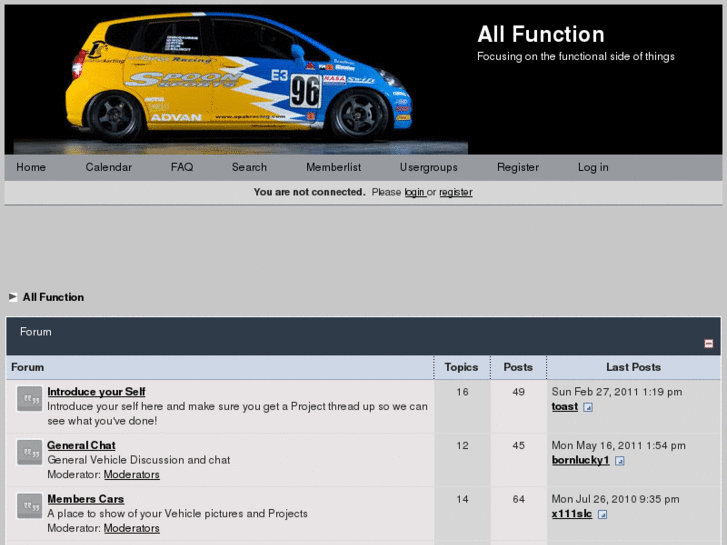Click the arrow icon beside All Function breadcrumb

coord(13,297)
